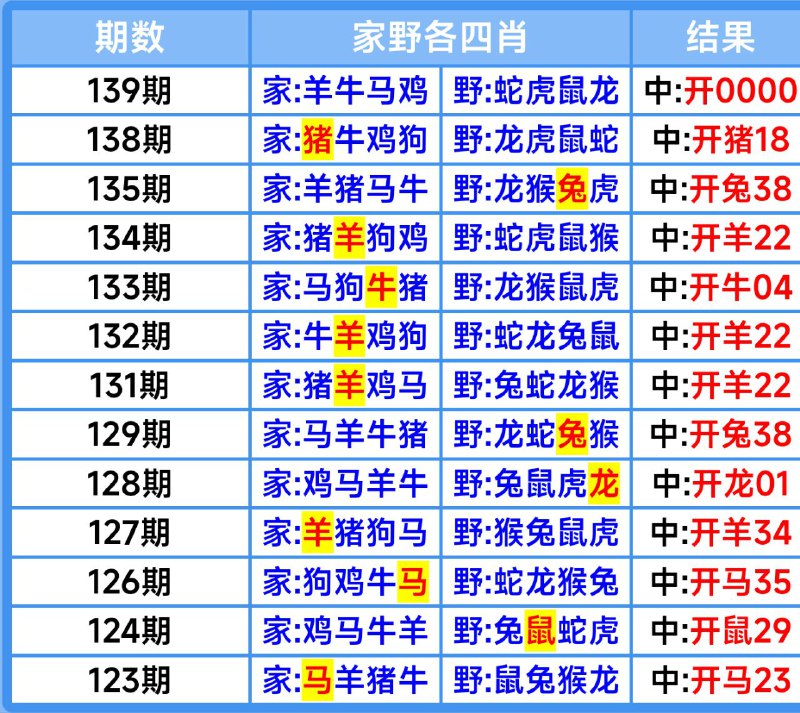This screenshot has height=713, width=800.
Task: Click cell 家:马狗牛猪
Action: pyautogui.click(x=345, y=287)
